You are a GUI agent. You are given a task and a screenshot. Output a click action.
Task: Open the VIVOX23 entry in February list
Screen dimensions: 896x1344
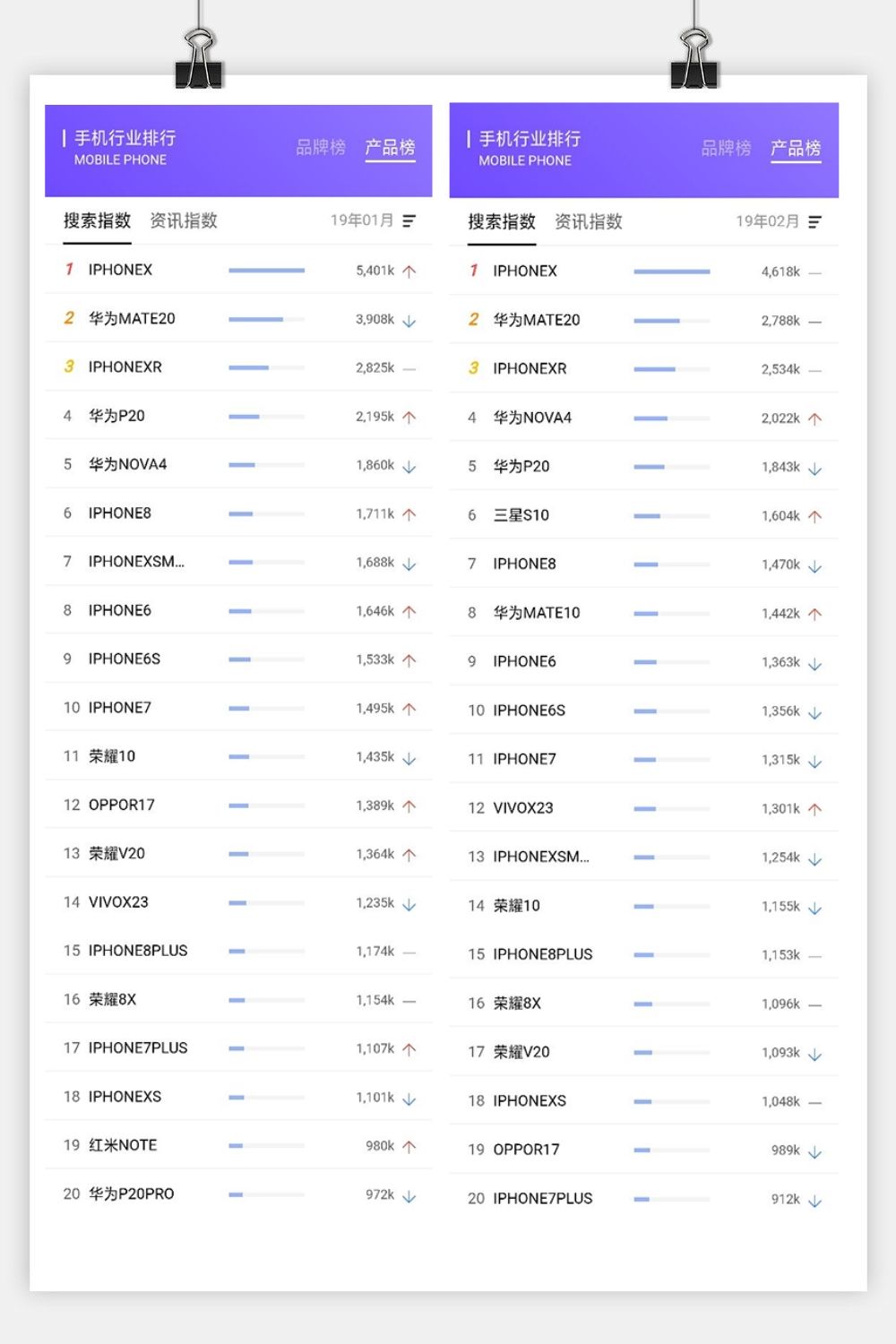(523, 808)
